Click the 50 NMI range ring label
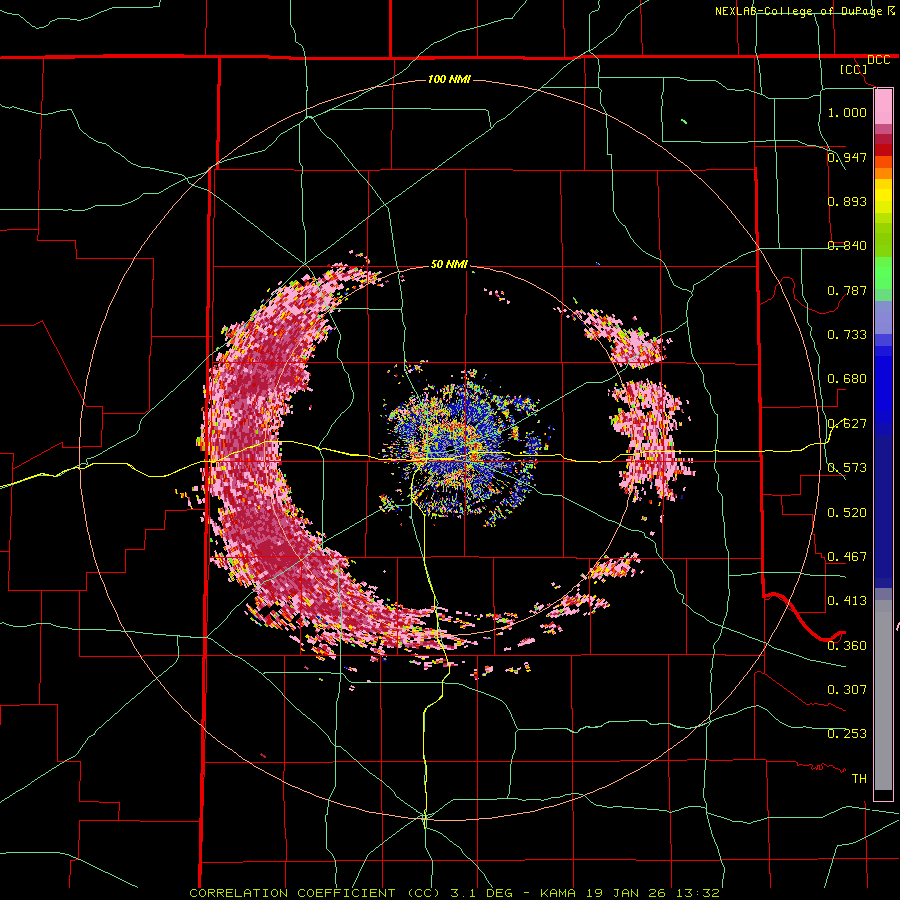 449,264
